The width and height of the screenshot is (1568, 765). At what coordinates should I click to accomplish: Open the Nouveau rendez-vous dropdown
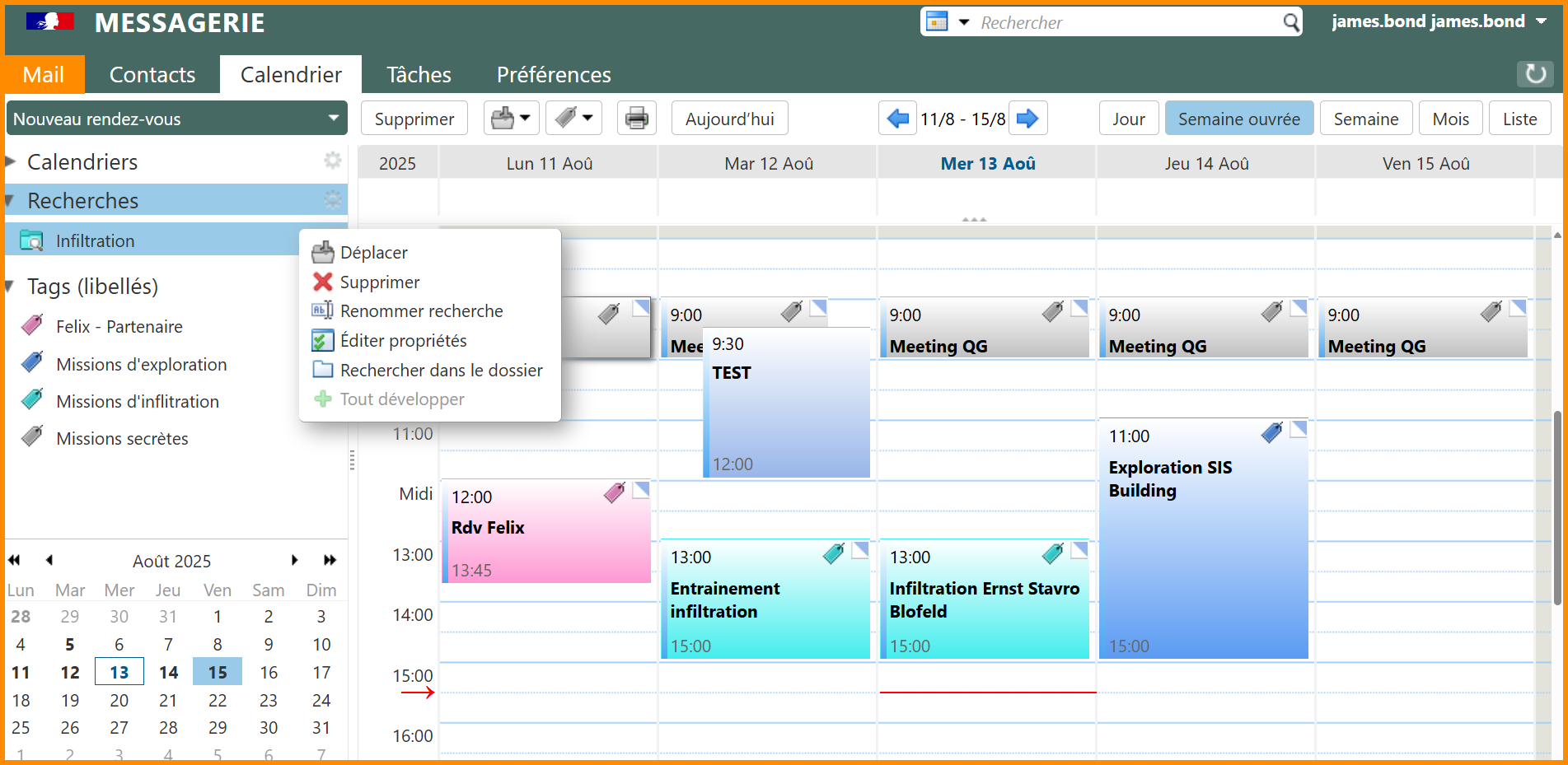coord(333,119)
